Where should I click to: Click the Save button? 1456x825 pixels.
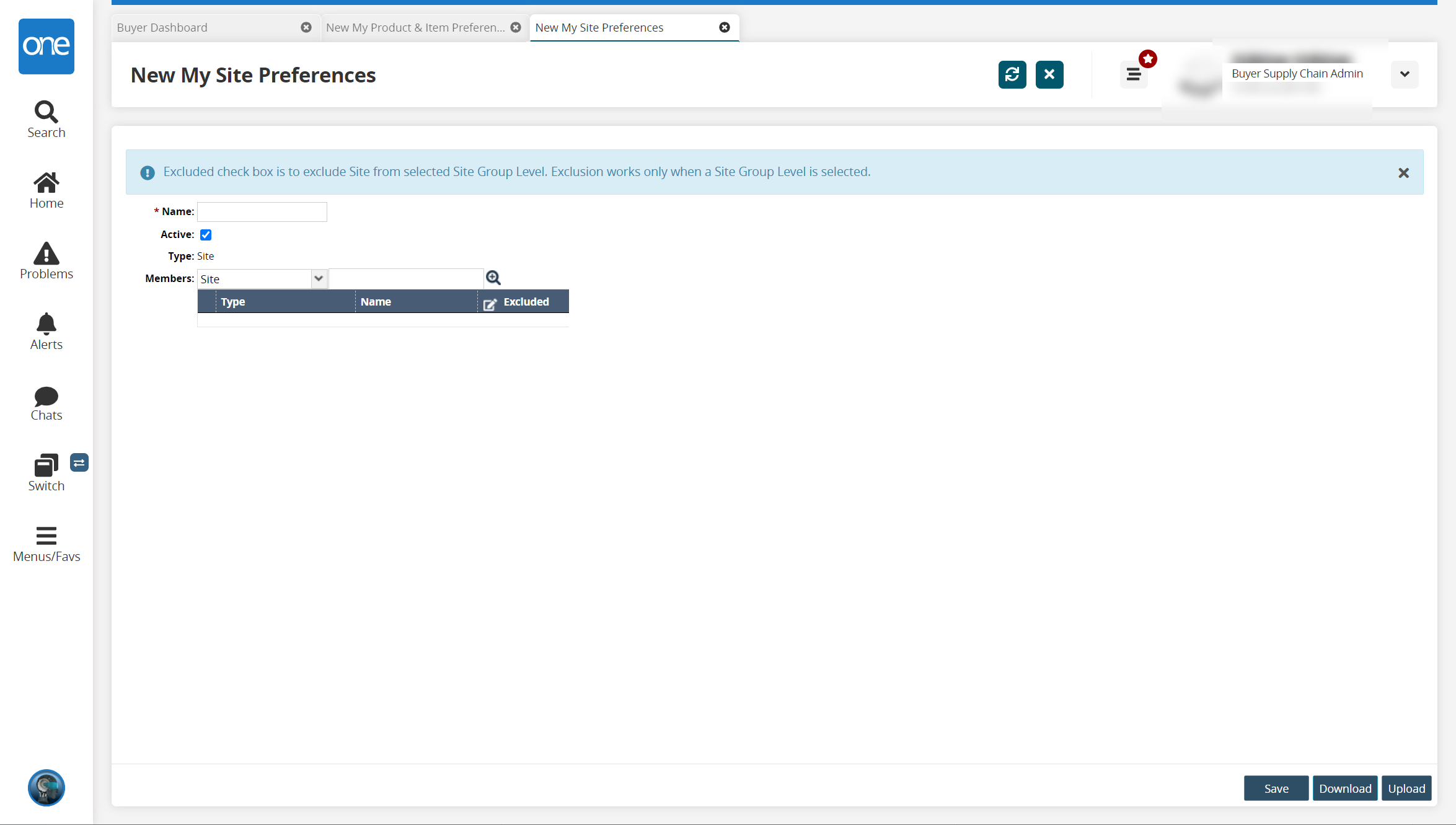1276,788
